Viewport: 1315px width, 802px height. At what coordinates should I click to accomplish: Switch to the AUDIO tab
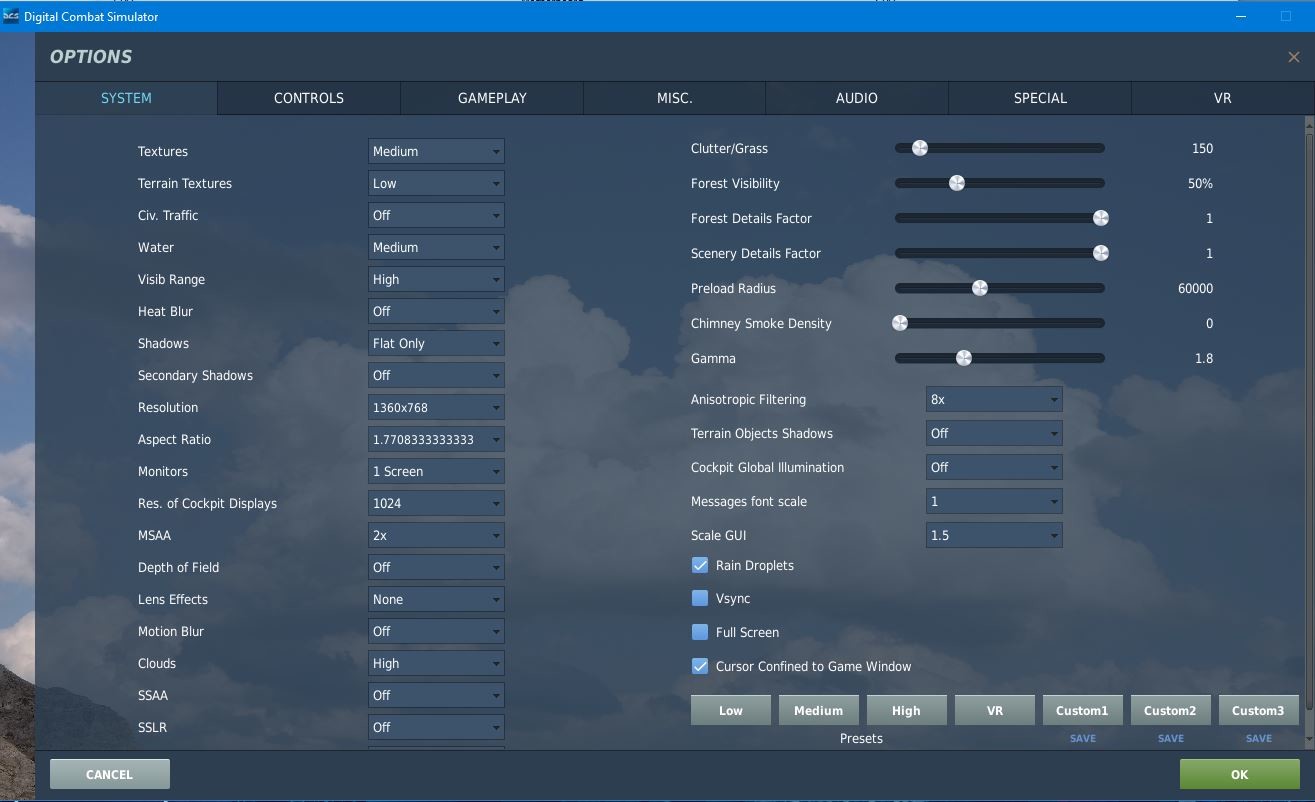click(x=857, y=98)
